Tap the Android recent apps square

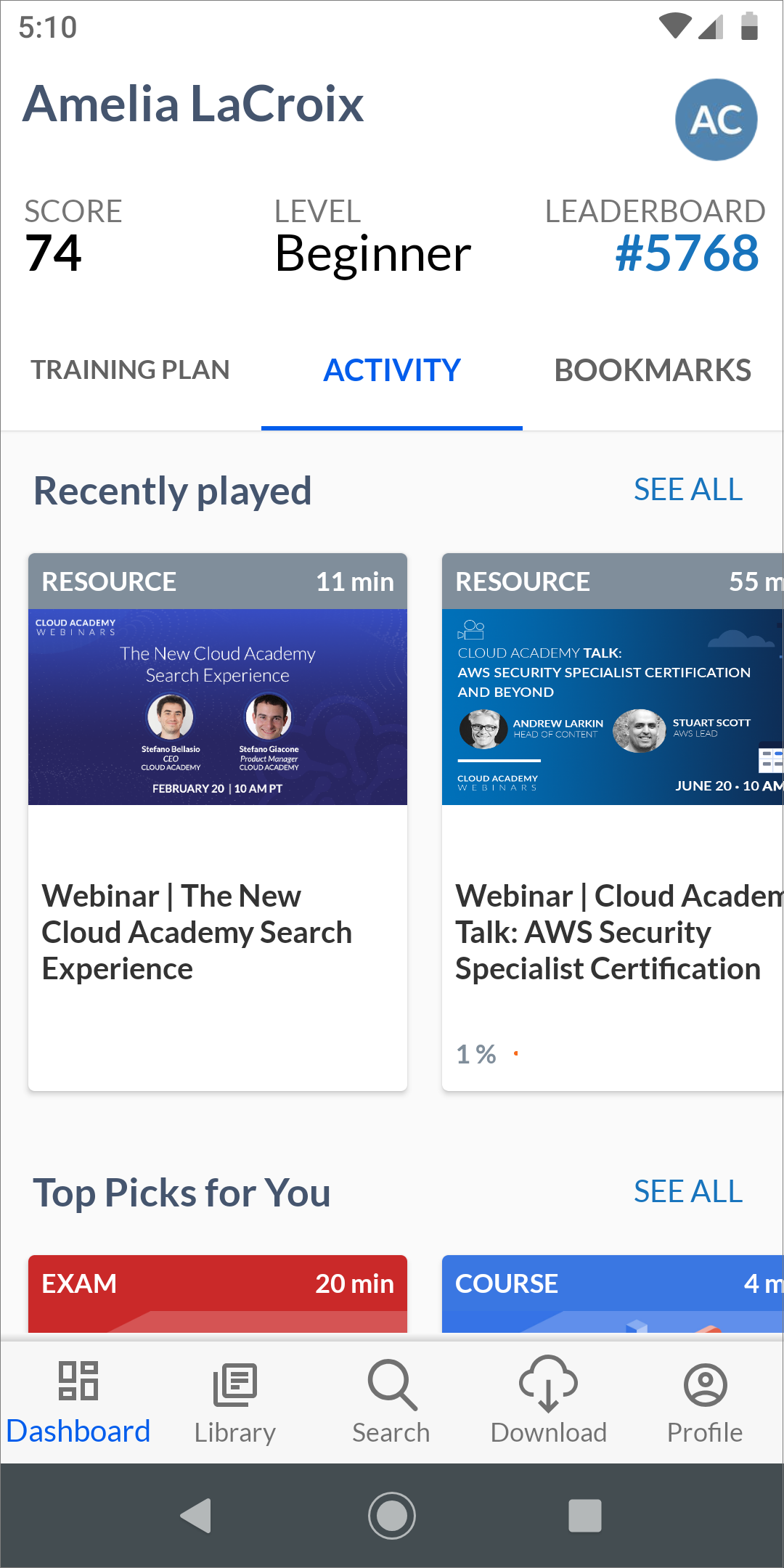coord(585,1516)
